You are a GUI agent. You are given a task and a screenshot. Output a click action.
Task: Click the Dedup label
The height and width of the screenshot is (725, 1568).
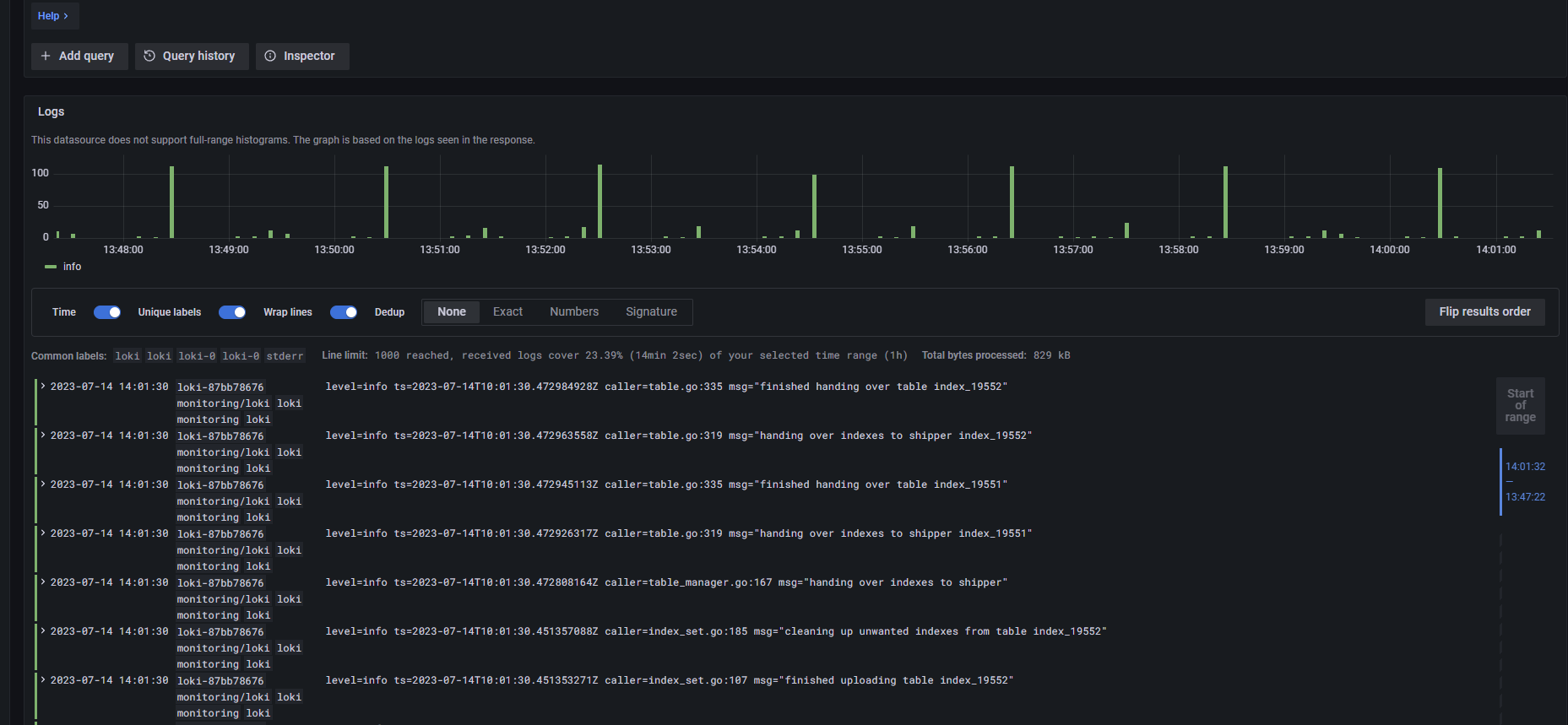(x=389, y=312)
